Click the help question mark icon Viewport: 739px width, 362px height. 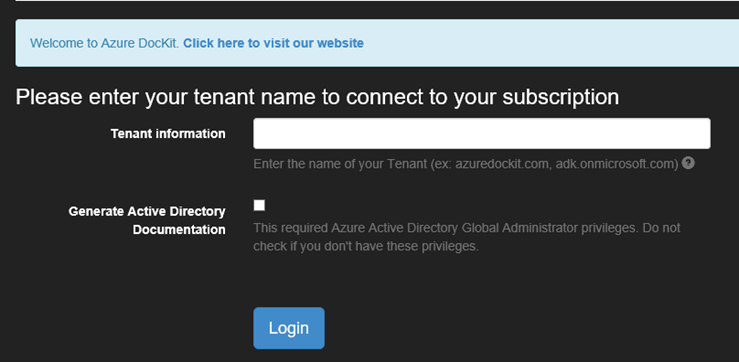point(688,163)
